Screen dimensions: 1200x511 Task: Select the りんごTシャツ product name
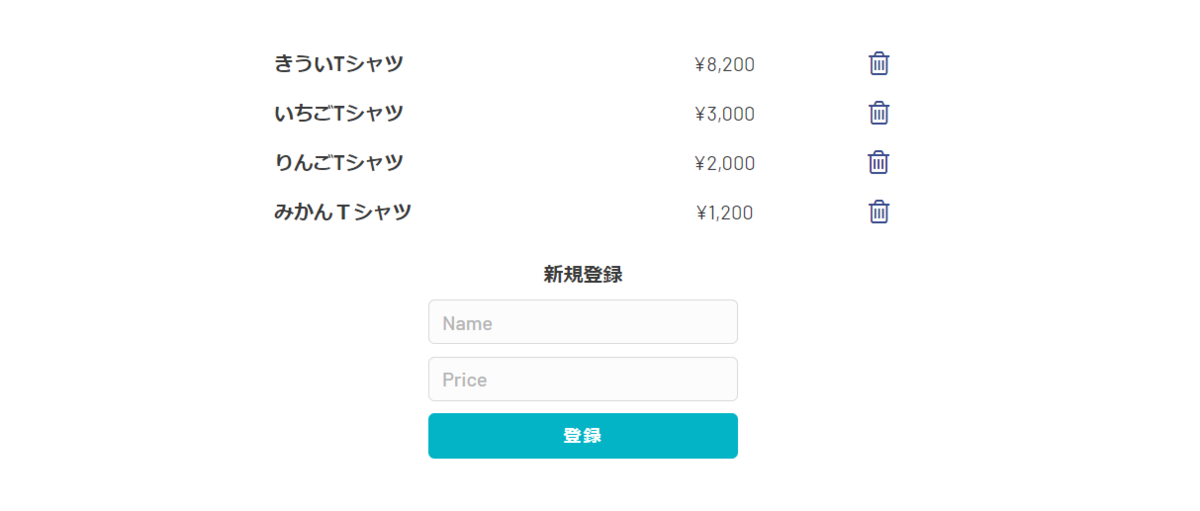click(338, 162)
